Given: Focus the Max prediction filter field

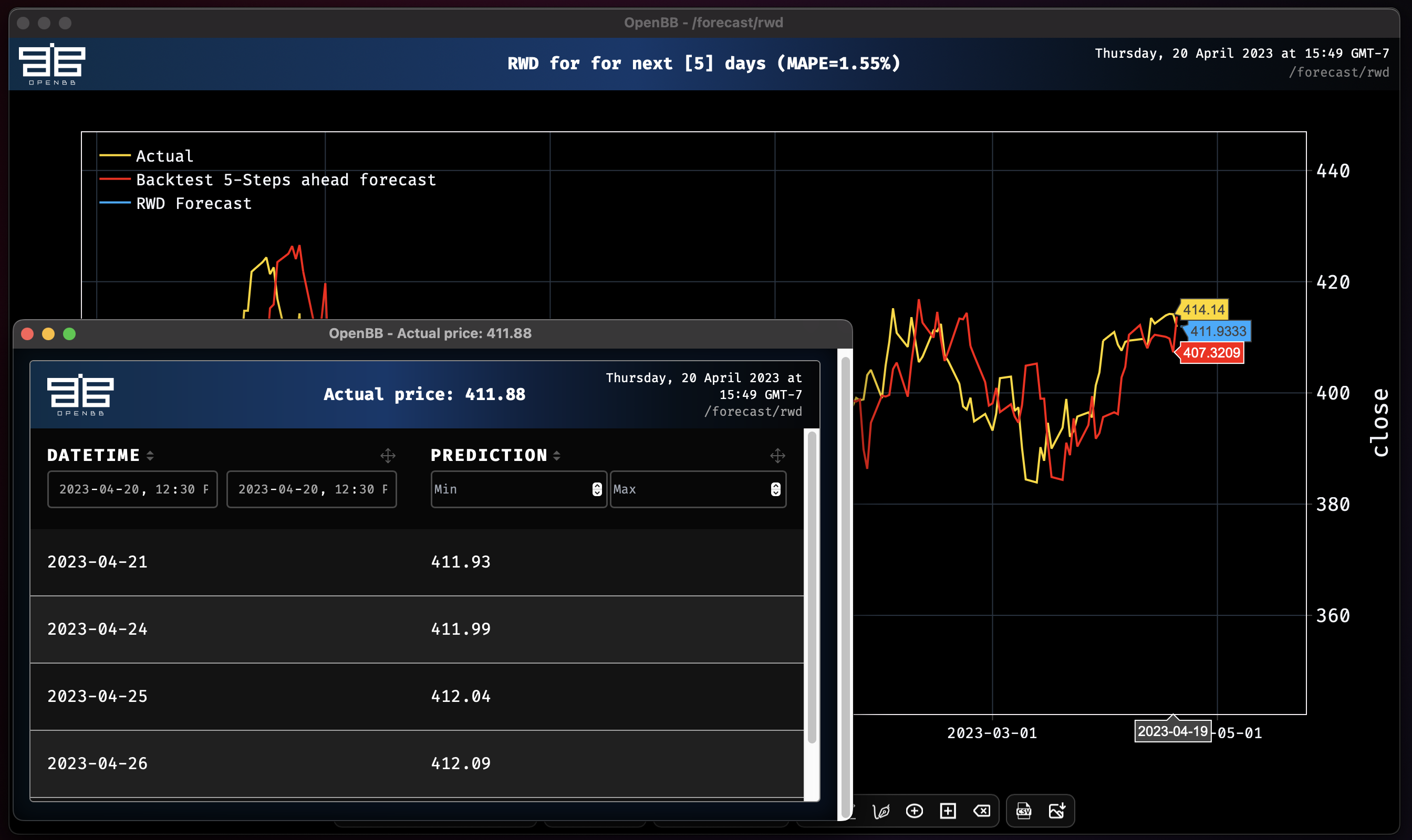Looking at the screenshot, I should pos(698,490).
